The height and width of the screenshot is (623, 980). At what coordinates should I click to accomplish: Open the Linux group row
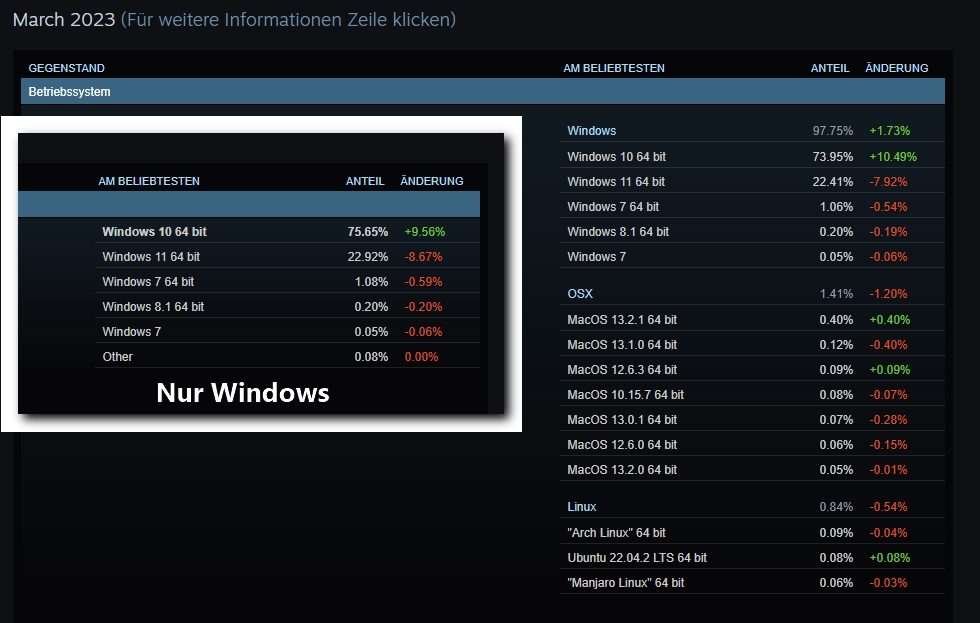point(752,507)
